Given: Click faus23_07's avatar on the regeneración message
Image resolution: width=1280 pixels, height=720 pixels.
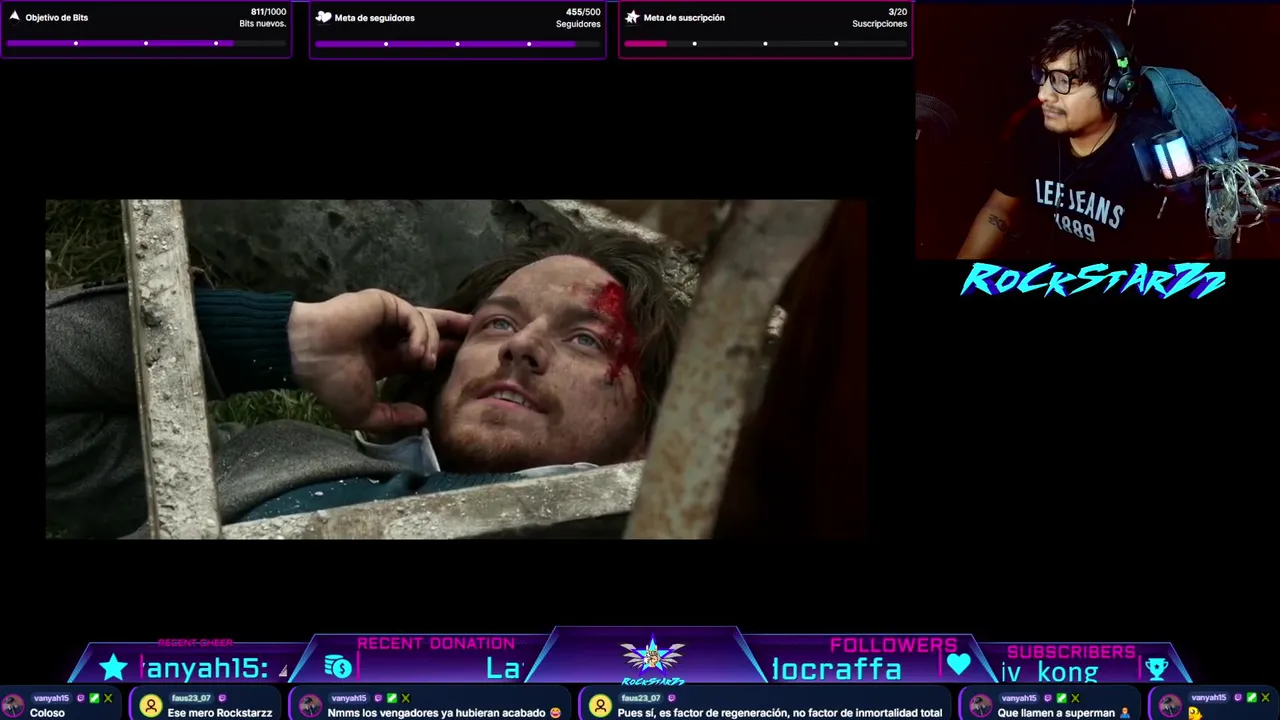Looking at the screenshot, I should point(600,706).
